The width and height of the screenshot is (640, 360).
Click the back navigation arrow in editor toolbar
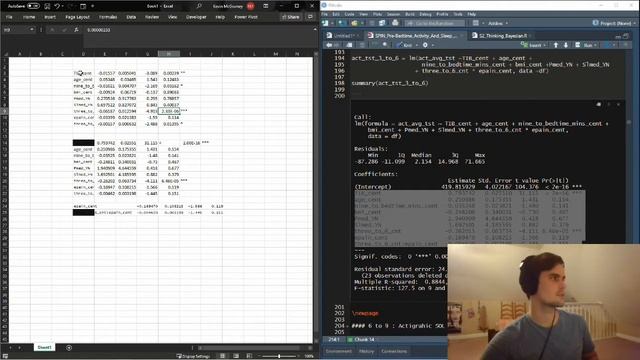pyautogui.click(x=329, y=45)
